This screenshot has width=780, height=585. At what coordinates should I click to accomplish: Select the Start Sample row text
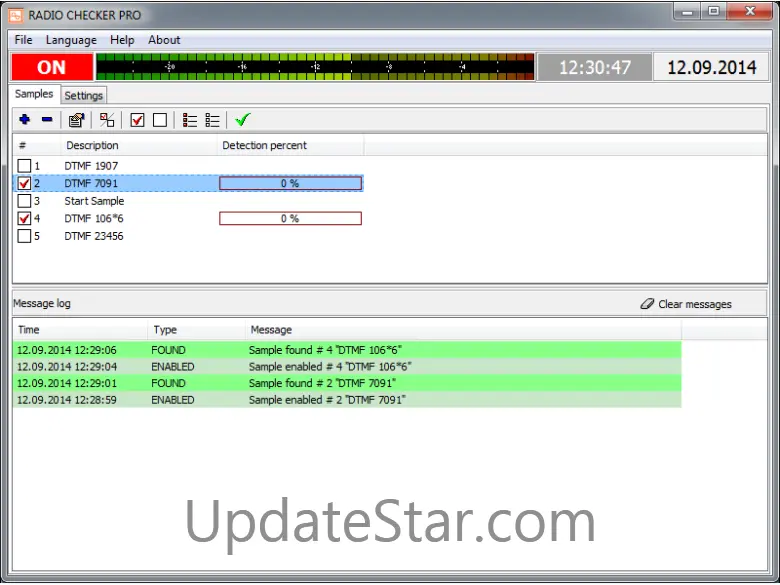(x=94, y=201)
